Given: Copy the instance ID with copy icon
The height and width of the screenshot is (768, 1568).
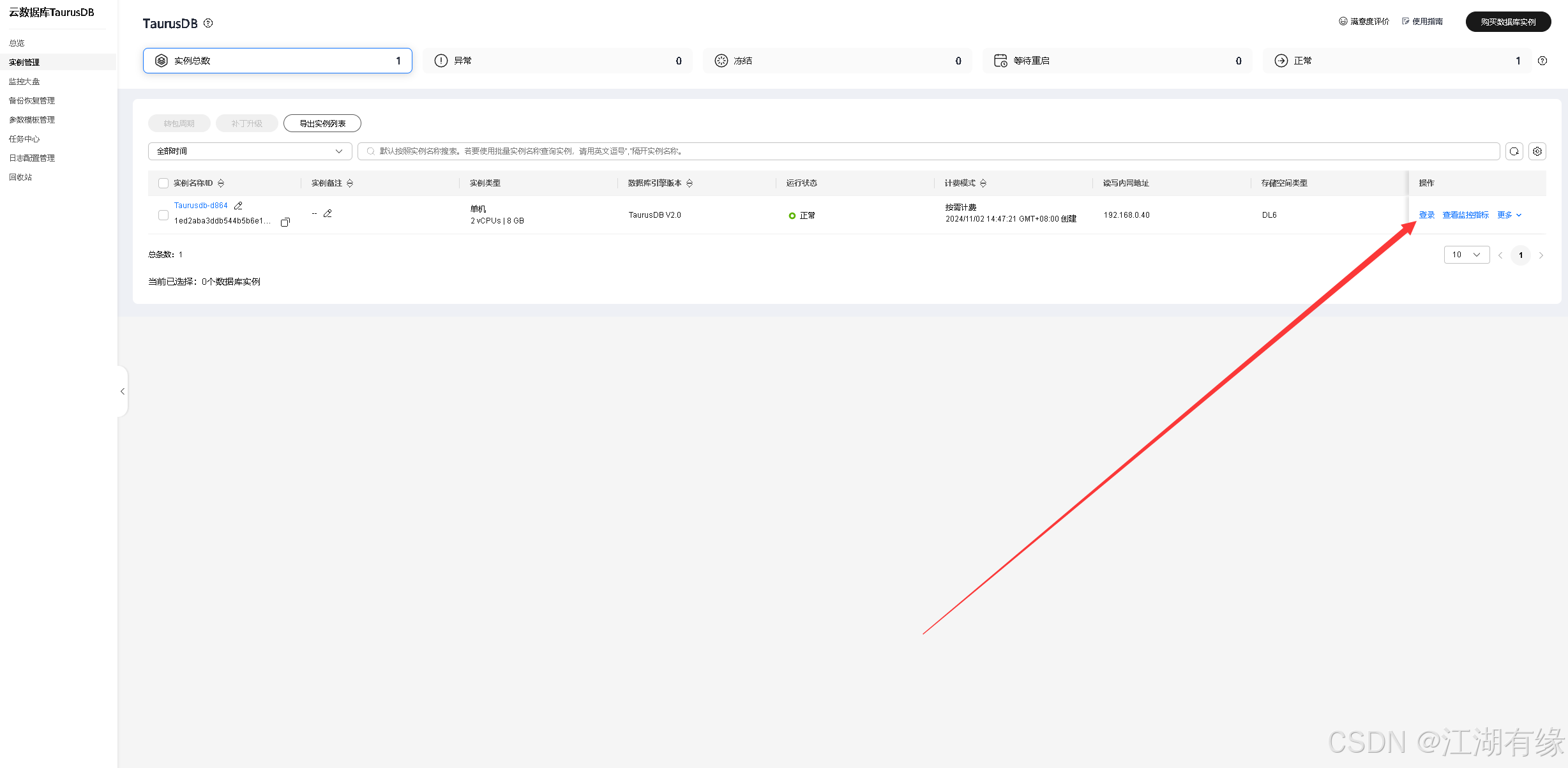Looking at the screenshot, I should [285, 222].
